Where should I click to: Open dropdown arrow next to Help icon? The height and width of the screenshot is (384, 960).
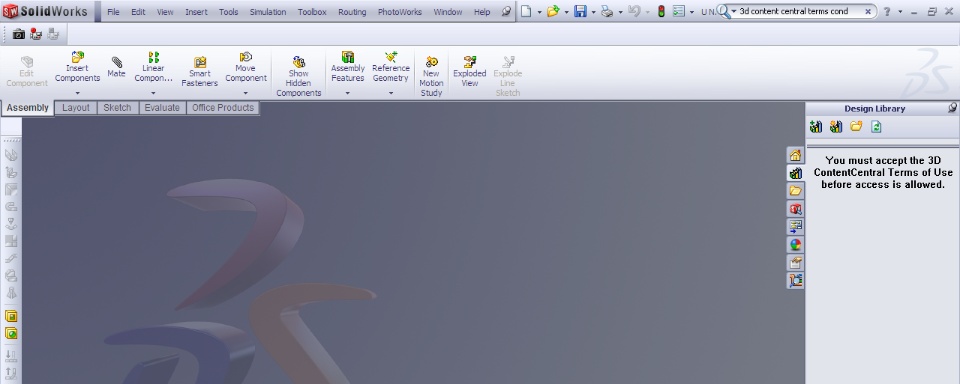(x=900, y=12)
